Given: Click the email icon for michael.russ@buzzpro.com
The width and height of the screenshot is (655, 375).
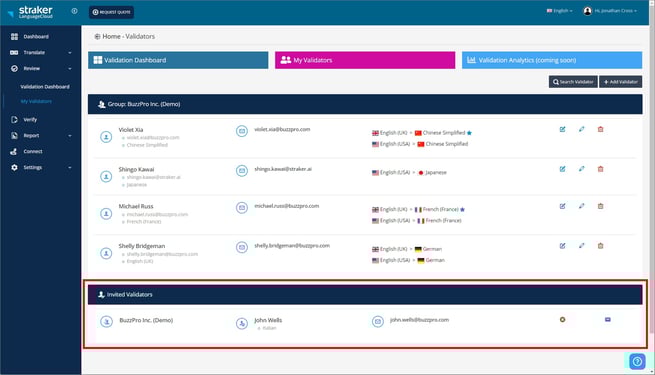Looking at the screenshot, I should (x=242, y=208).
